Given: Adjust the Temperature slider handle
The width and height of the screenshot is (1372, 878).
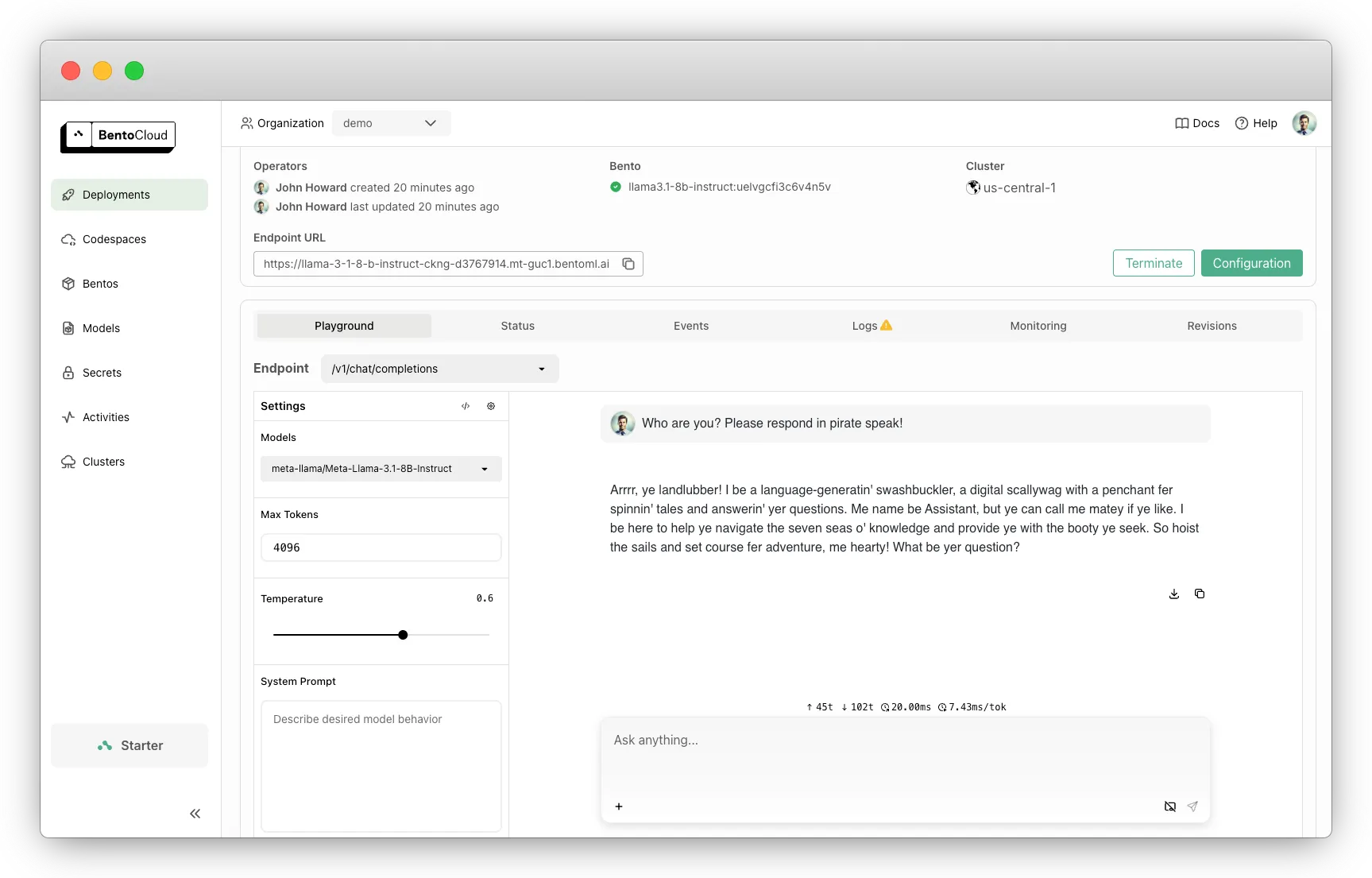Looking at the screenshot, I should 403,635.
